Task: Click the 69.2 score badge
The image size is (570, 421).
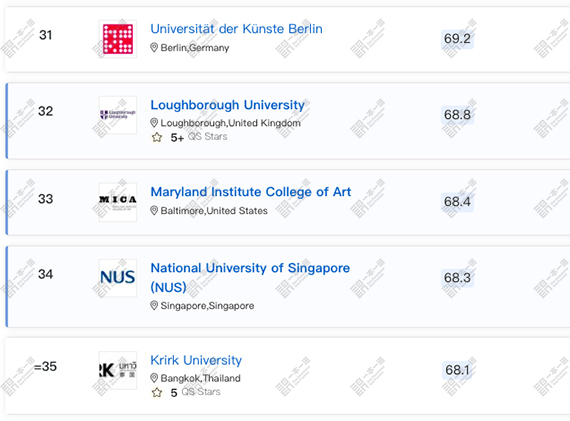Action: point(457,39)
